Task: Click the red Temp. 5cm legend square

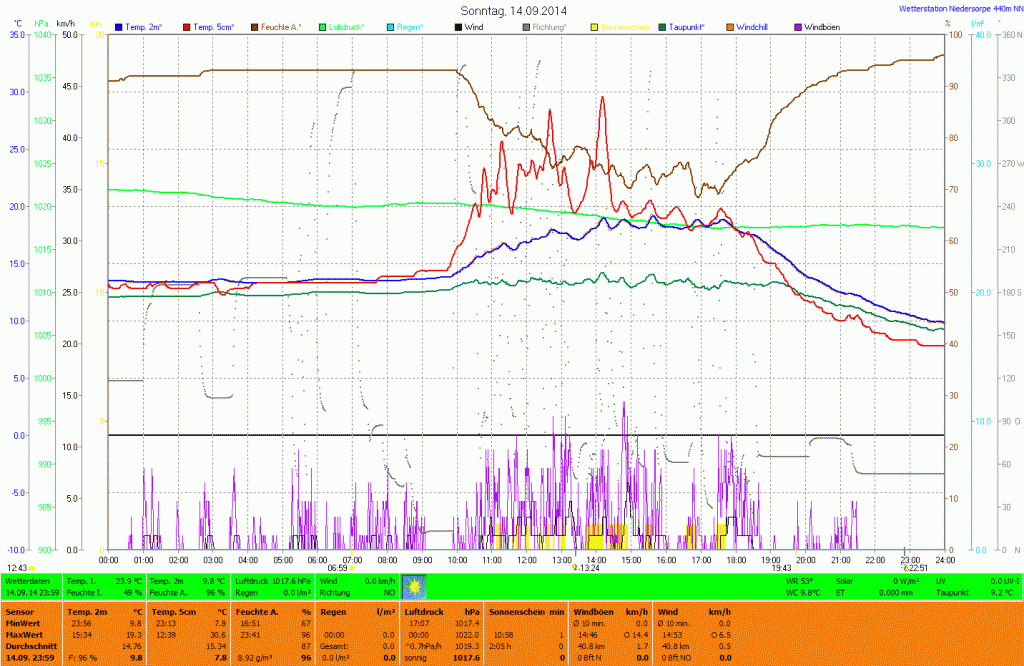Action: tap(187, 25)
